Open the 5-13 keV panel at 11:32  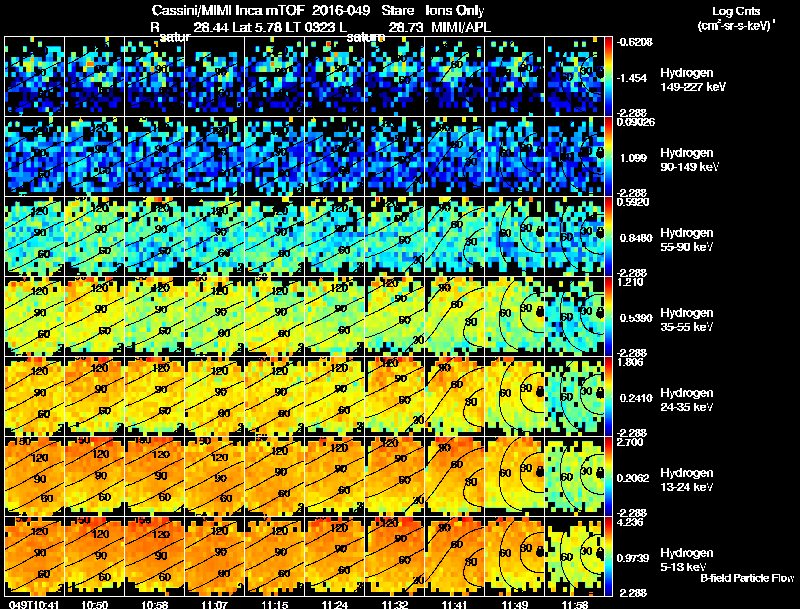[x=394, y=556]
